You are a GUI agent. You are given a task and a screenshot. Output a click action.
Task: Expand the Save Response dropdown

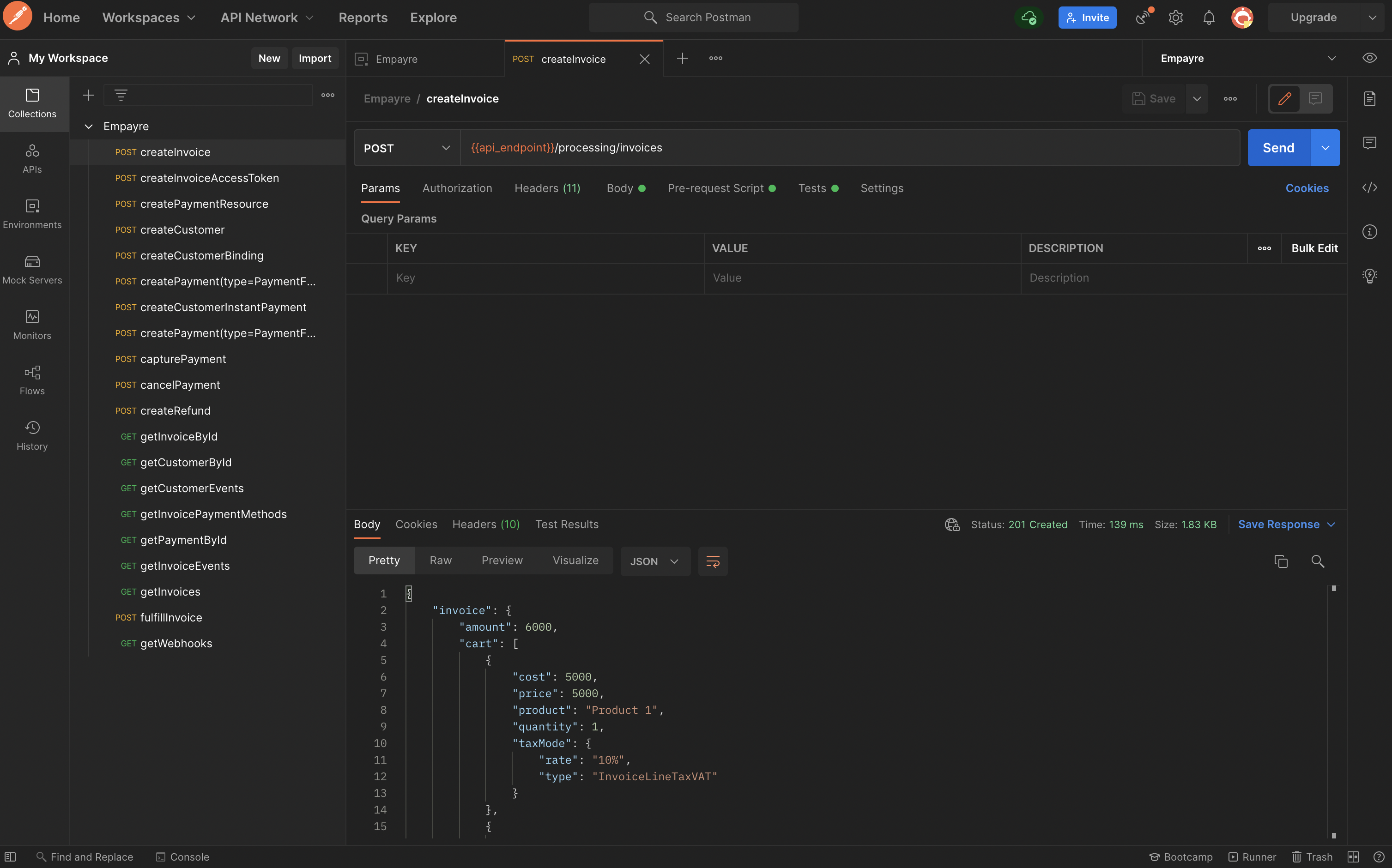(x=1286, y=524)
